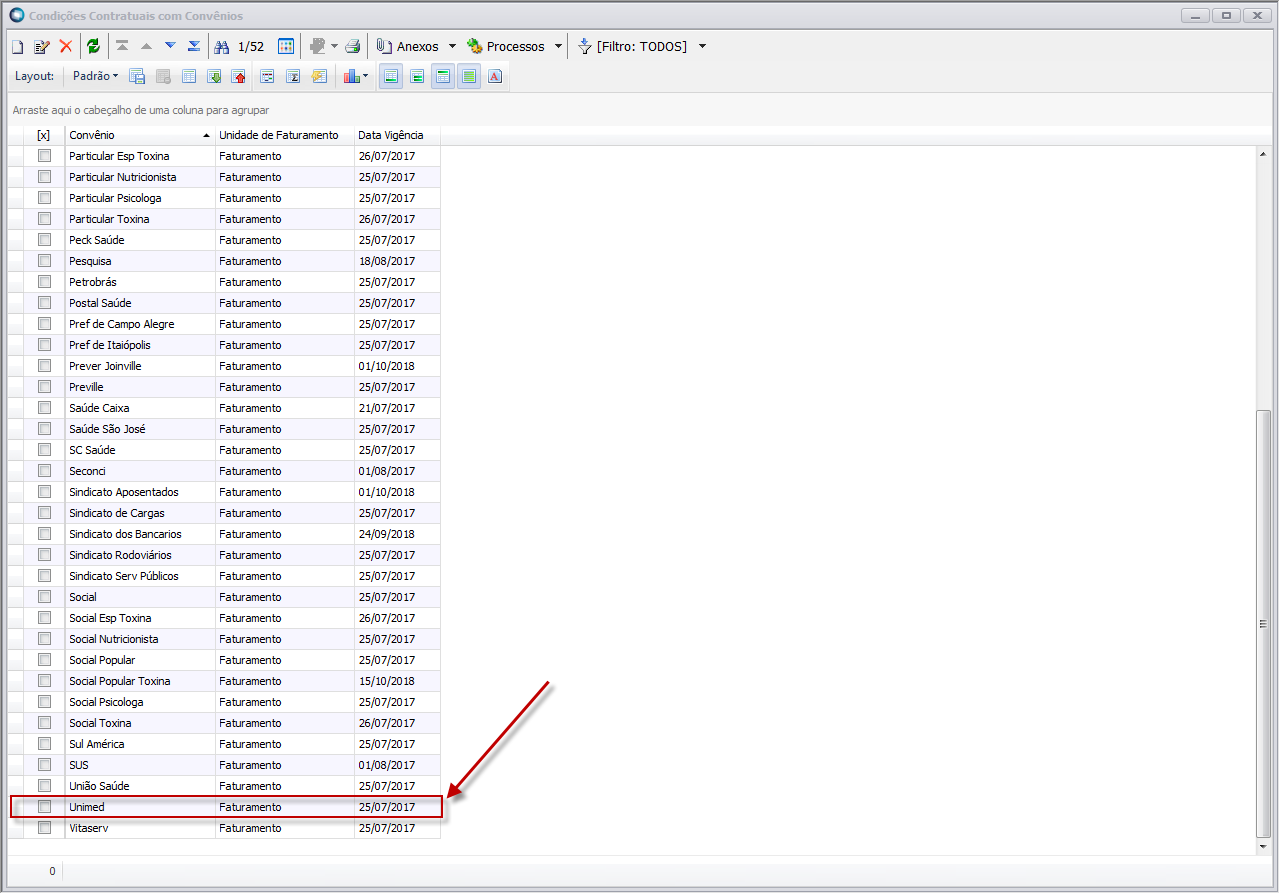Print the list with the printer icon
1280x894 pixels.
(x=352, y=46)
